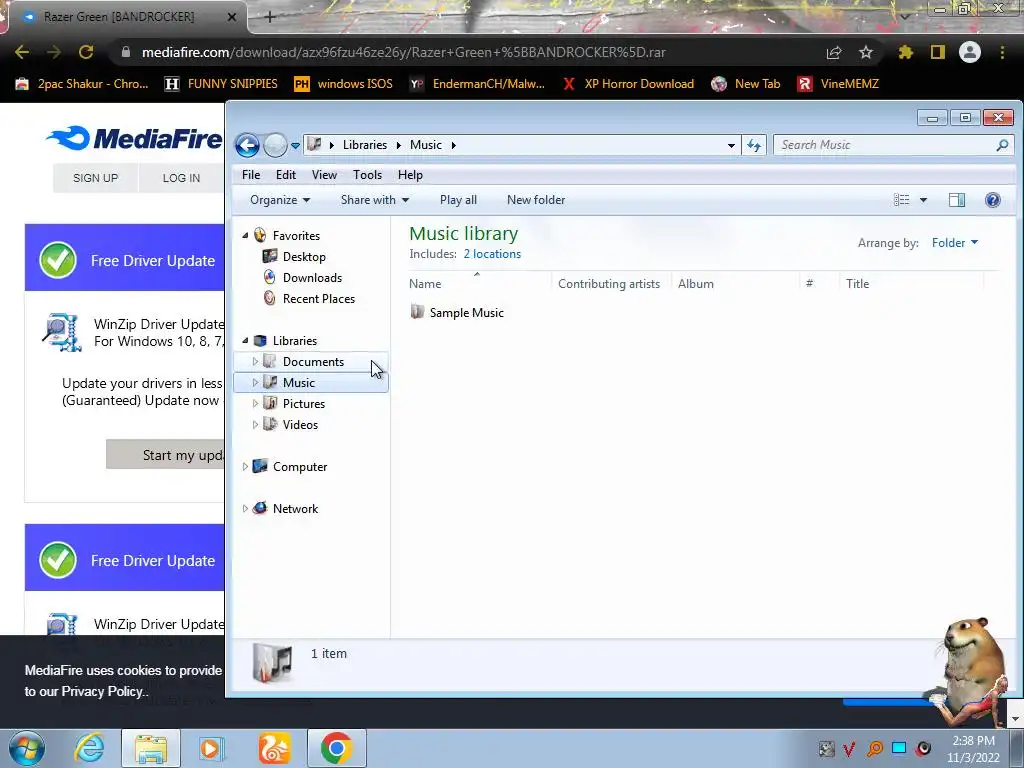Open the Share with dropdown

[374, 200]
